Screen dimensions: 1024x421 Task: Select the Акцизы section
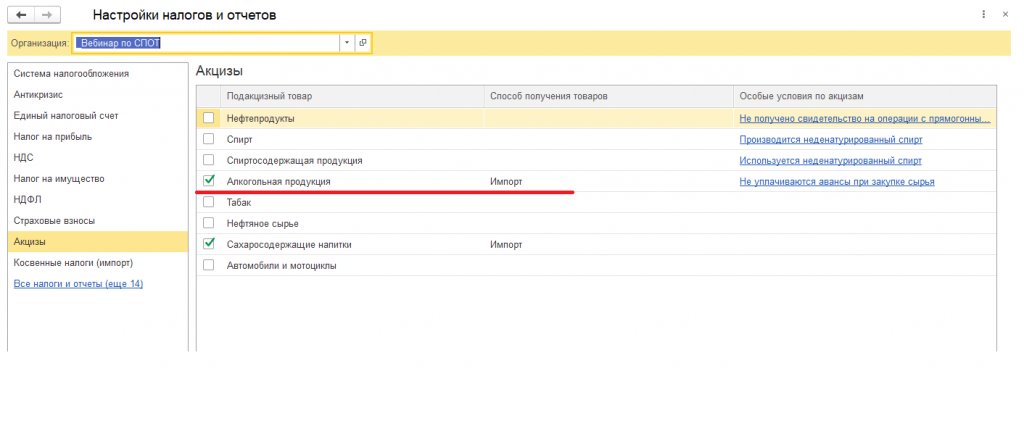pyautogui.click(x=98, y=242)
